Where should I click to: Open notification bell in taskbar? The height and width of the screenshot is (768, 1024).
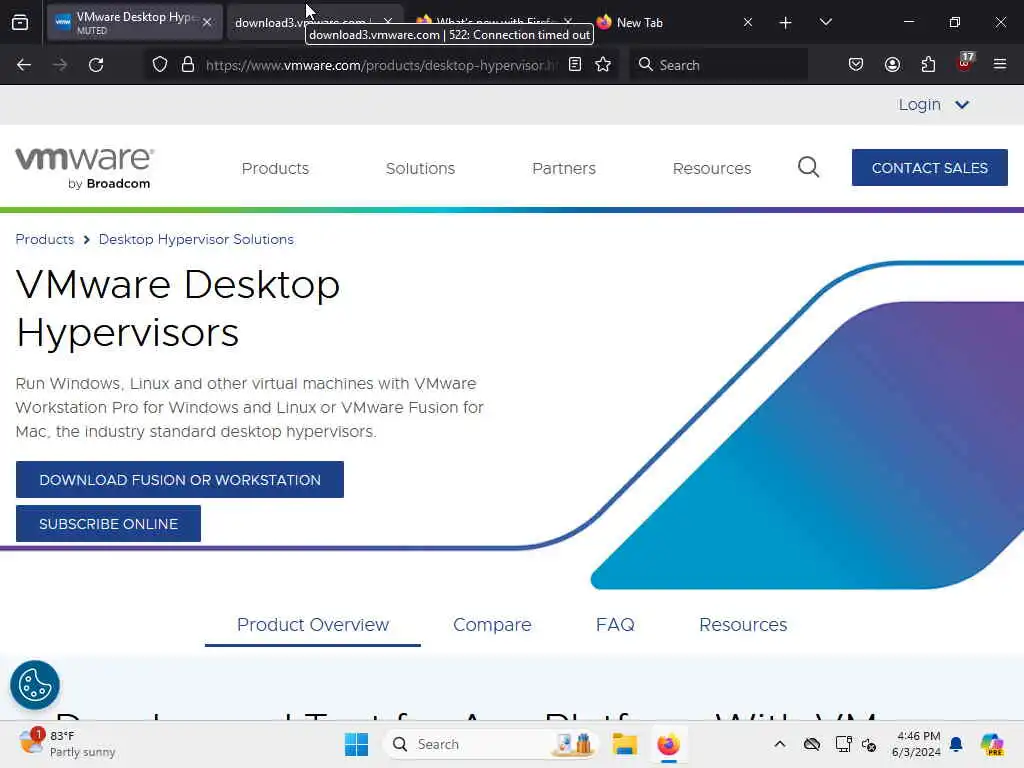click(x=956, y=744)
